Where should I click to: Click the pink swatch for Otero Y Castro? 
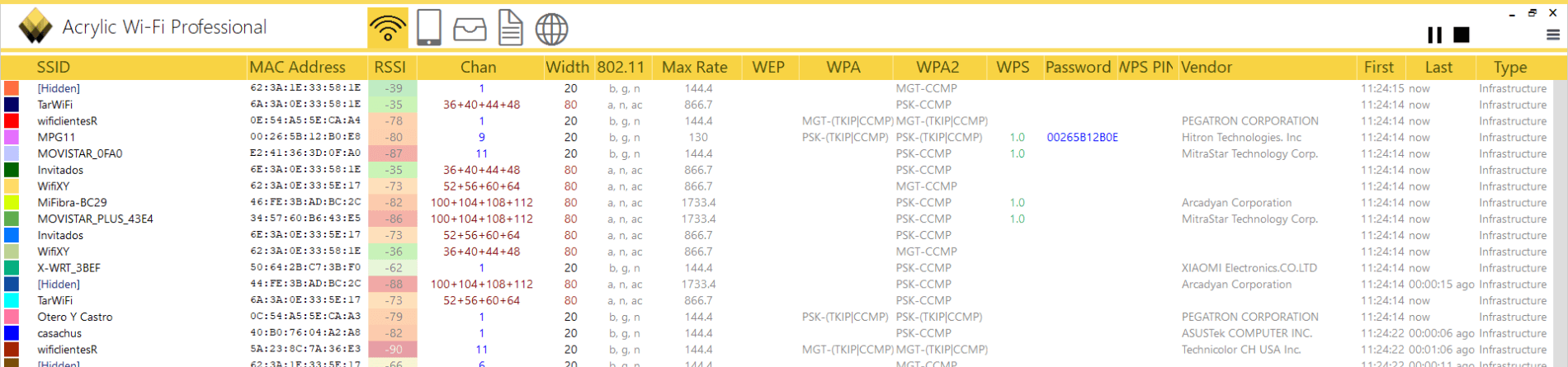[12, 317]
